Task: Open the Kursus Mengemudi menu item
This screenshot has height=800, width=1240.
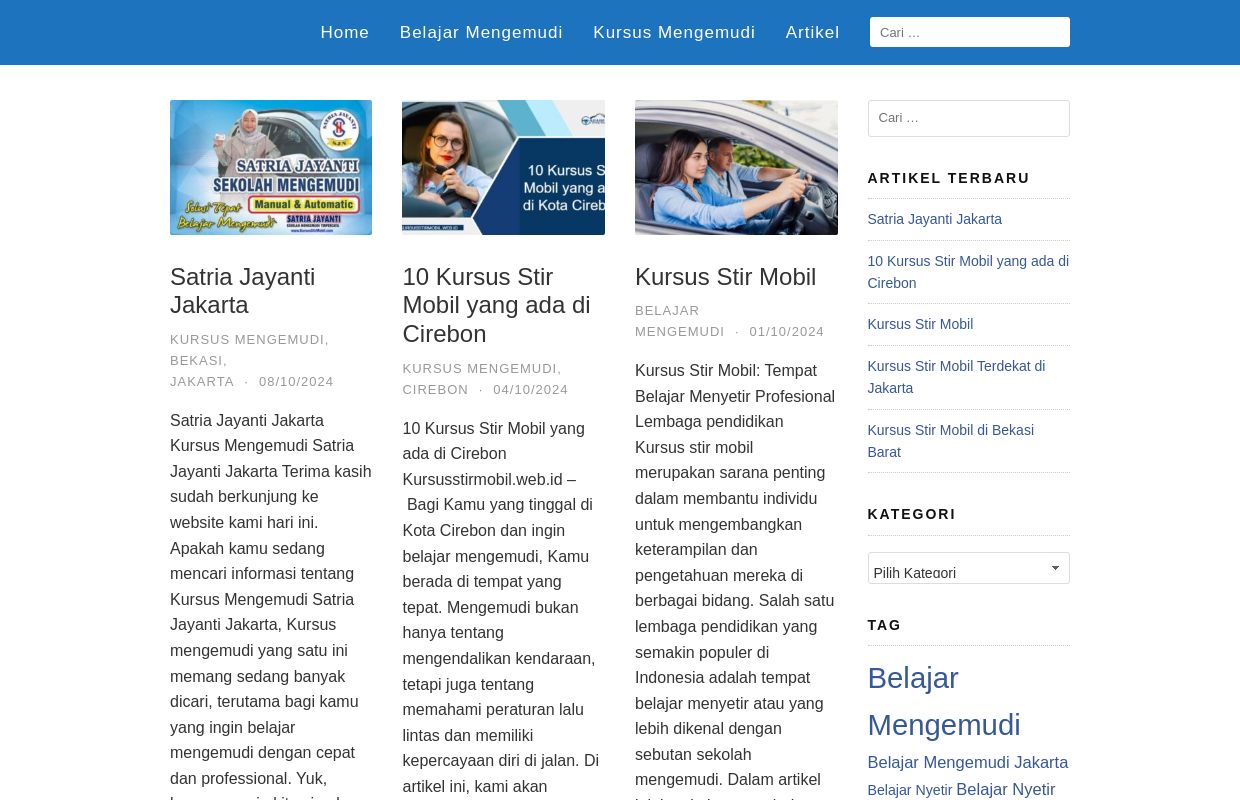Action: (x=674, y=32)
